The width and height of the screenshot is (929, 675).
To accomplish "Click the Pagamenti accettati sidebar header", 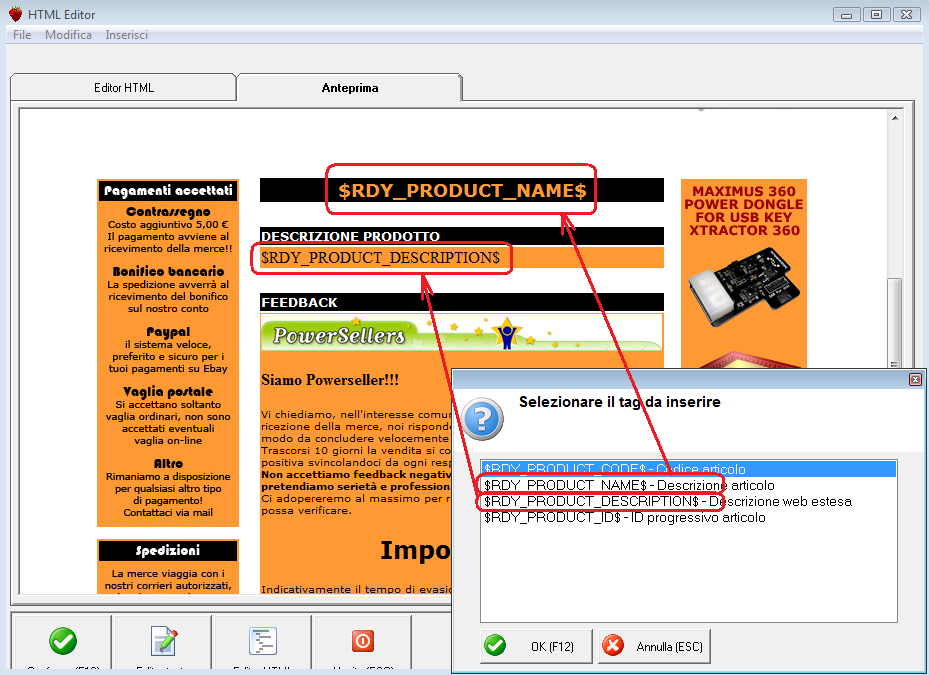I will 168,190.
